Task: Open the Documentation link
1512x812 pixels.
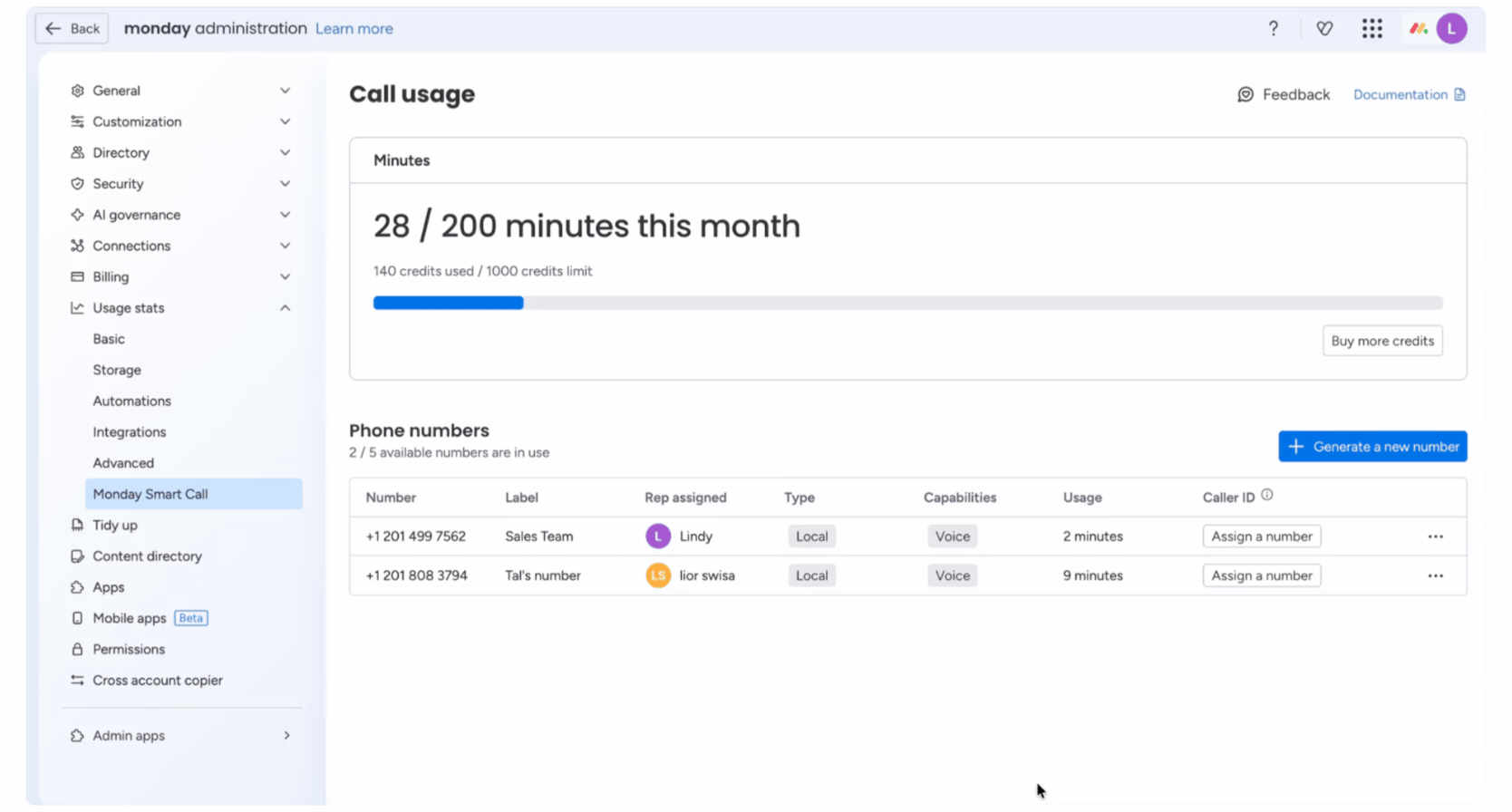Action: tap(1401, 94)
